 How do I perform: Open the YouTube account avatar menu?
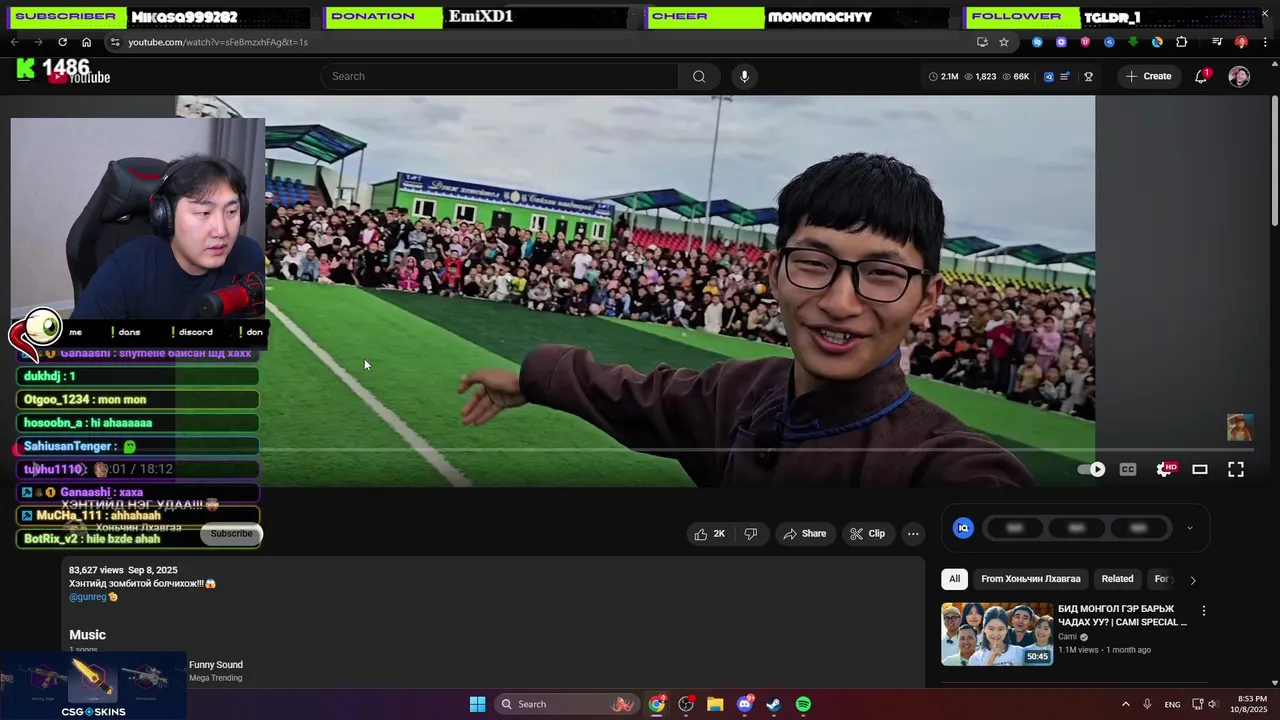coord(1239,76)
